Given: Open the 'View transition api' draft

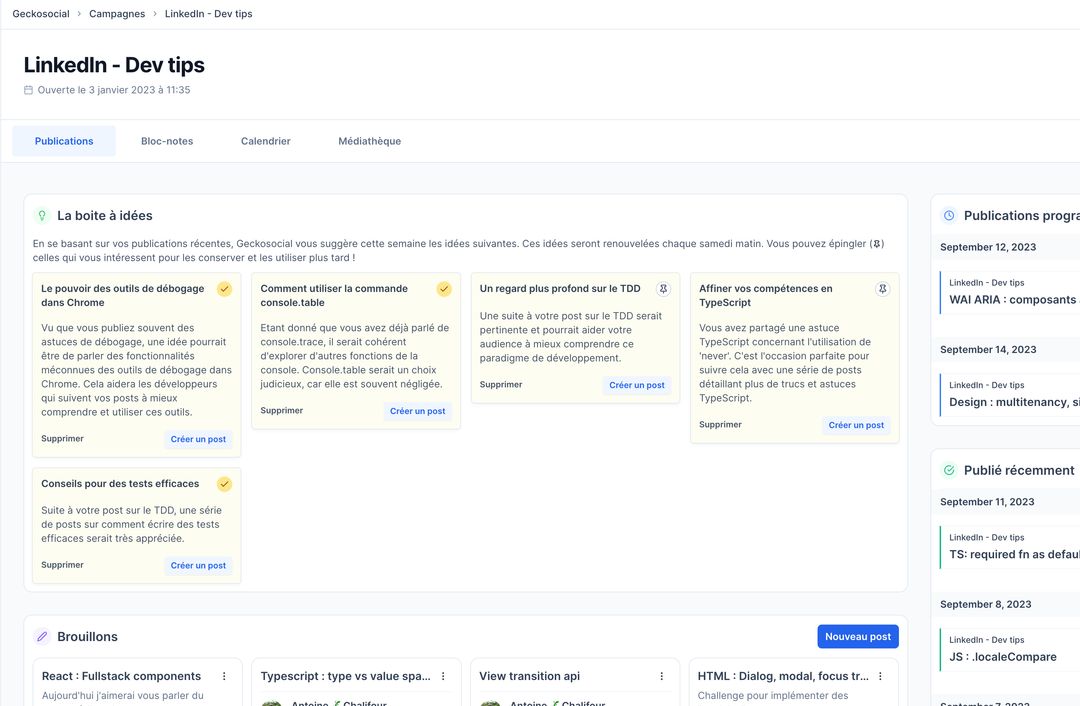Looking at the screenshot, I should [530, 676].
